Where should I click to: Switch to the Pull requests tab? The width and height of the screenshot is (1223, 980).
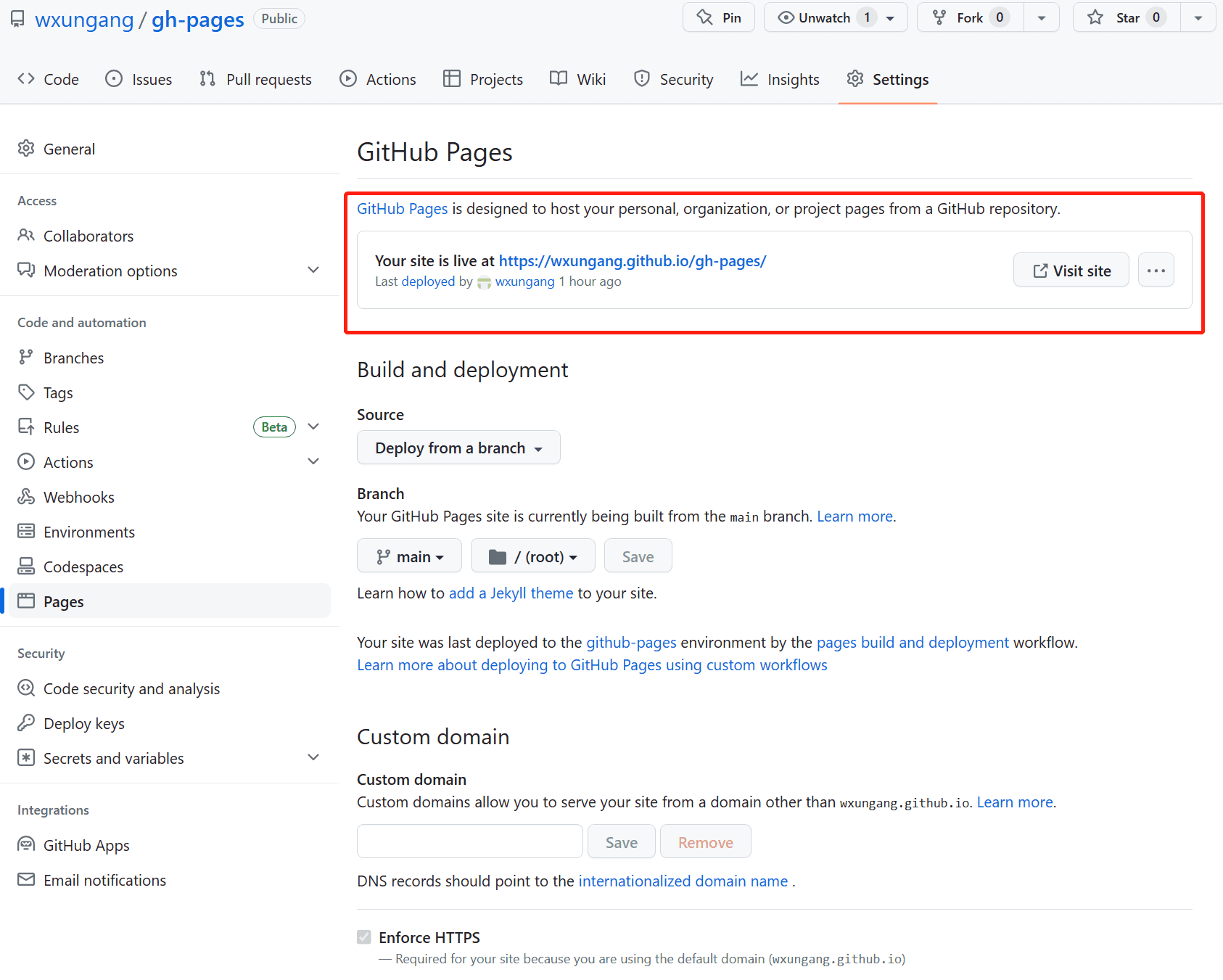[x=256, y=79]
